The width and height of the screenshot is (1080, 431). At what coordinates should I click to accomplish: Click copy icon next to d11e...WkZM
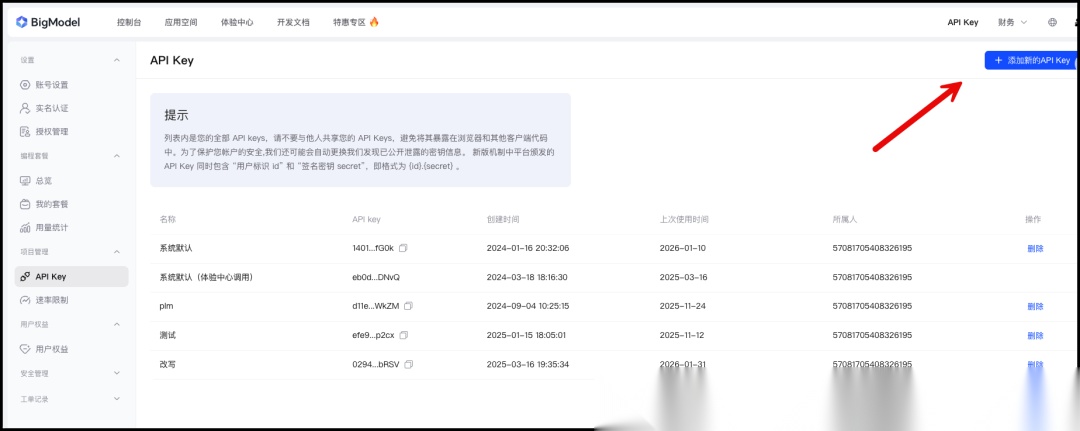[x=408, y=306]
